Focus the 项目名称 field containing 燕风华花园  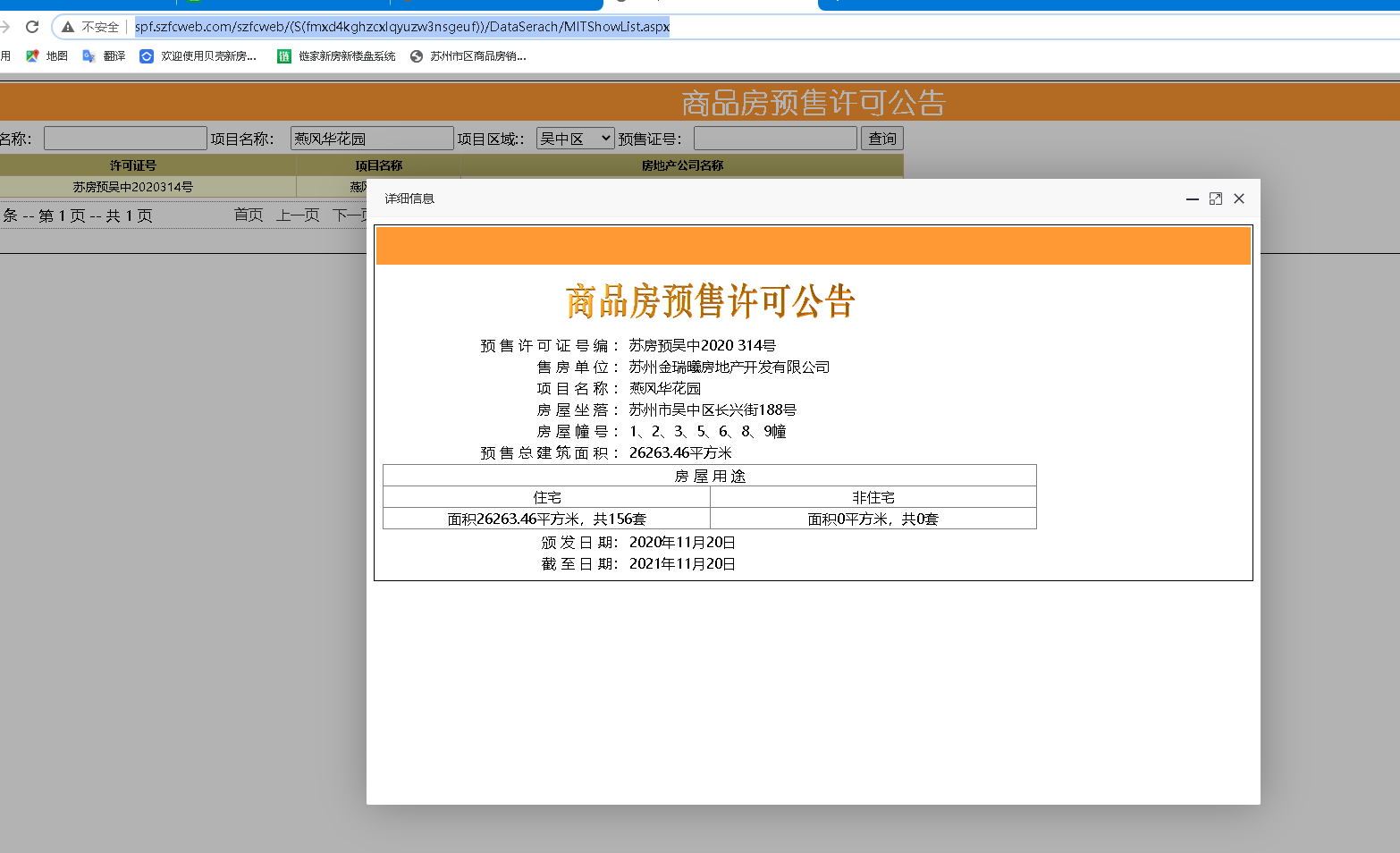click(x=372, y=139)
